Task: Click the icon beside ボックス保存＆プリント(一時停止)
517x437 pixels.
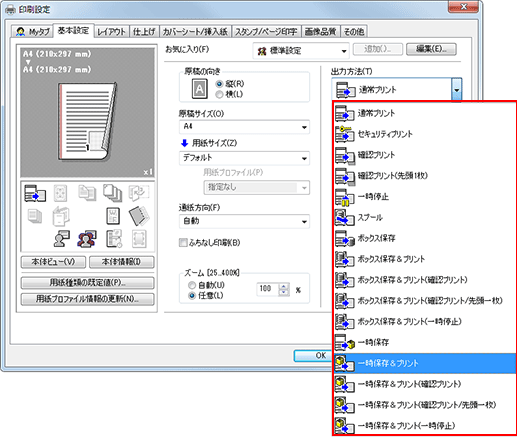Action: 344,322
